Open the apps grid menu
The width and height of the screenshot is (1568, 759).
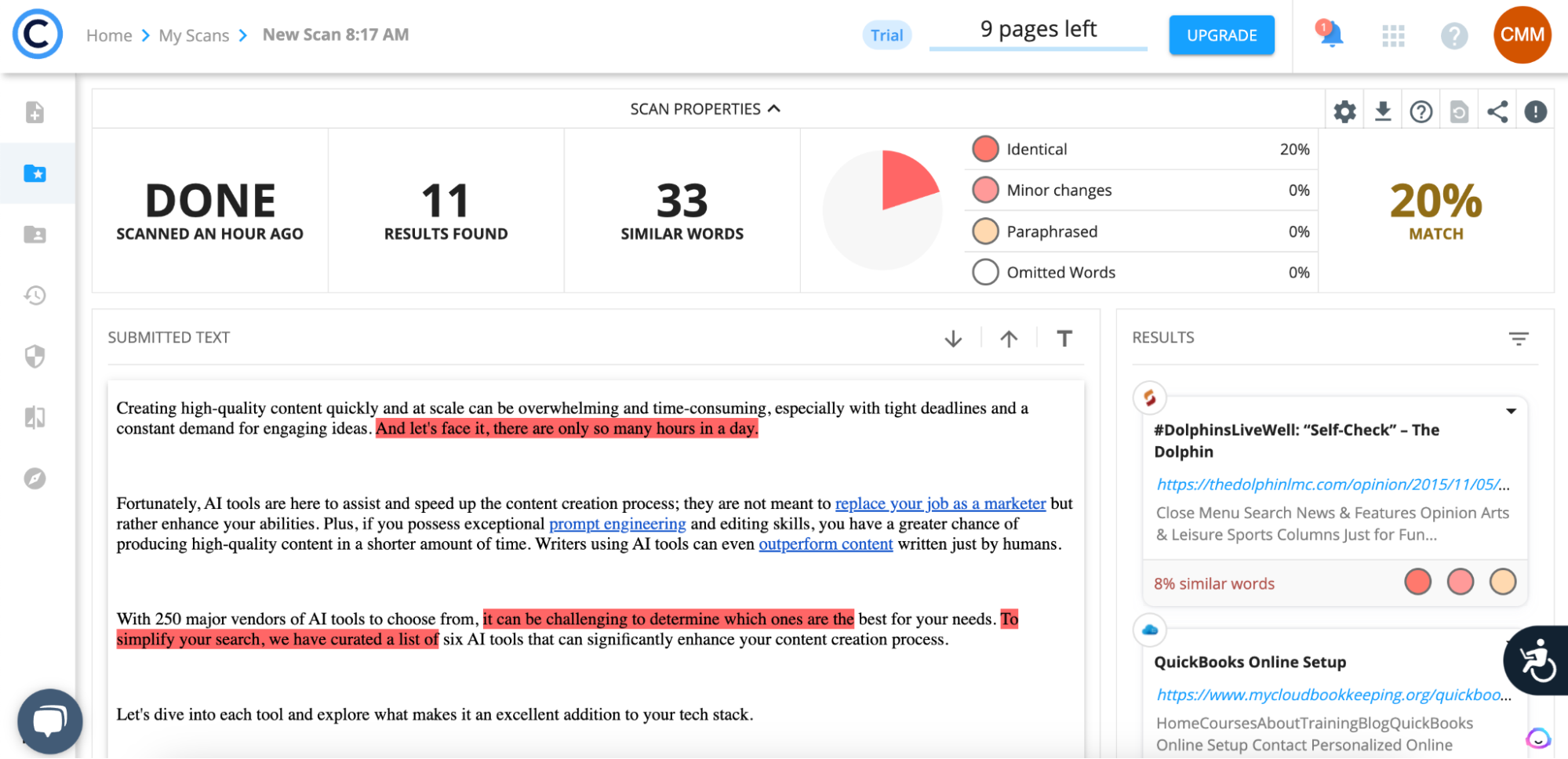click(x=1393, y=35)
